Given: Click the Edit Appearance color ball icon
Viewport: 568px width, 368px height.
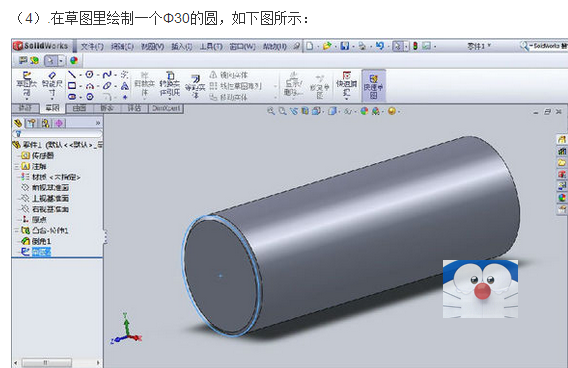Looking at the screenshot, I should [364, 111].
